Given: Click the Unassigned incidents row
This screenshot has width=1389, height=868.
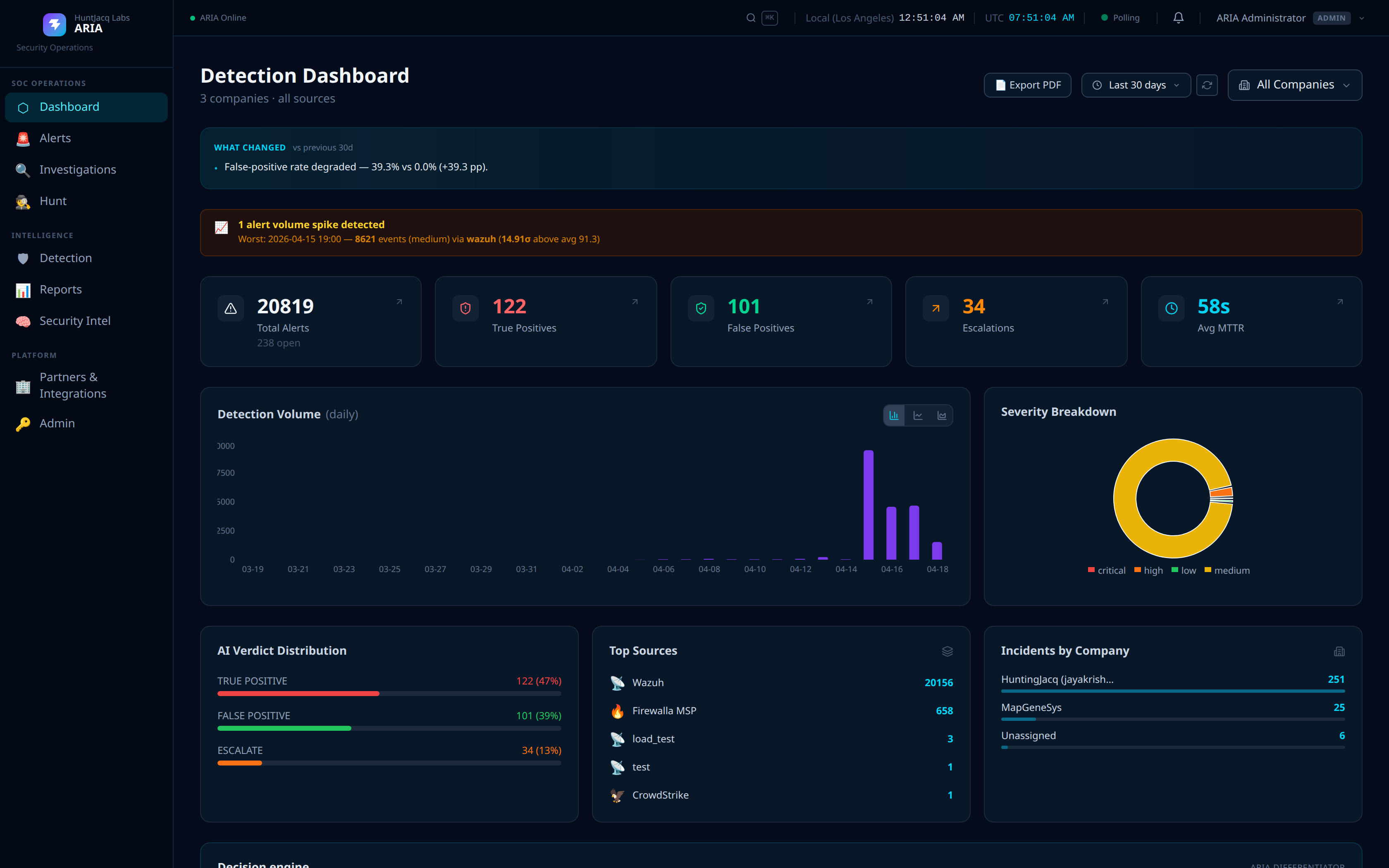Looking at the screenshot, I should pyautogui.click(x=1173, y=739).
